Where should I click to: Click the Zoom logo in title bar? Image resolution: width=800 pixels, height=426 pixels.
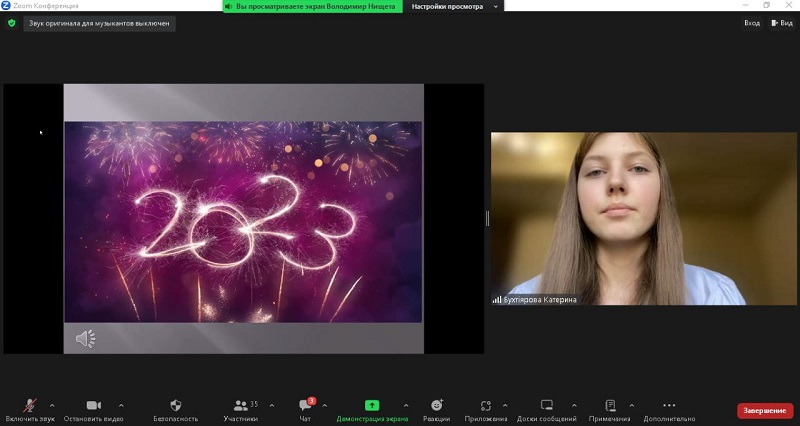tap(6, 5)
